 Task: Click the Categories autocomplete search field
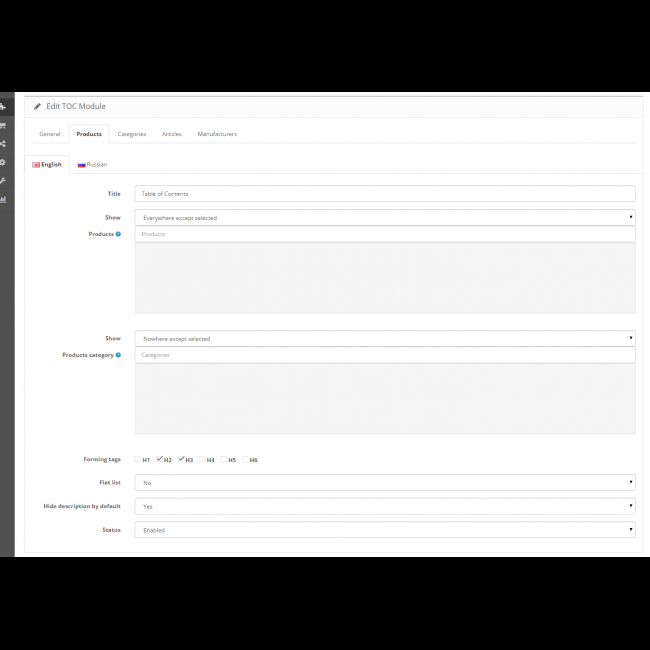[x=385, y=355]
